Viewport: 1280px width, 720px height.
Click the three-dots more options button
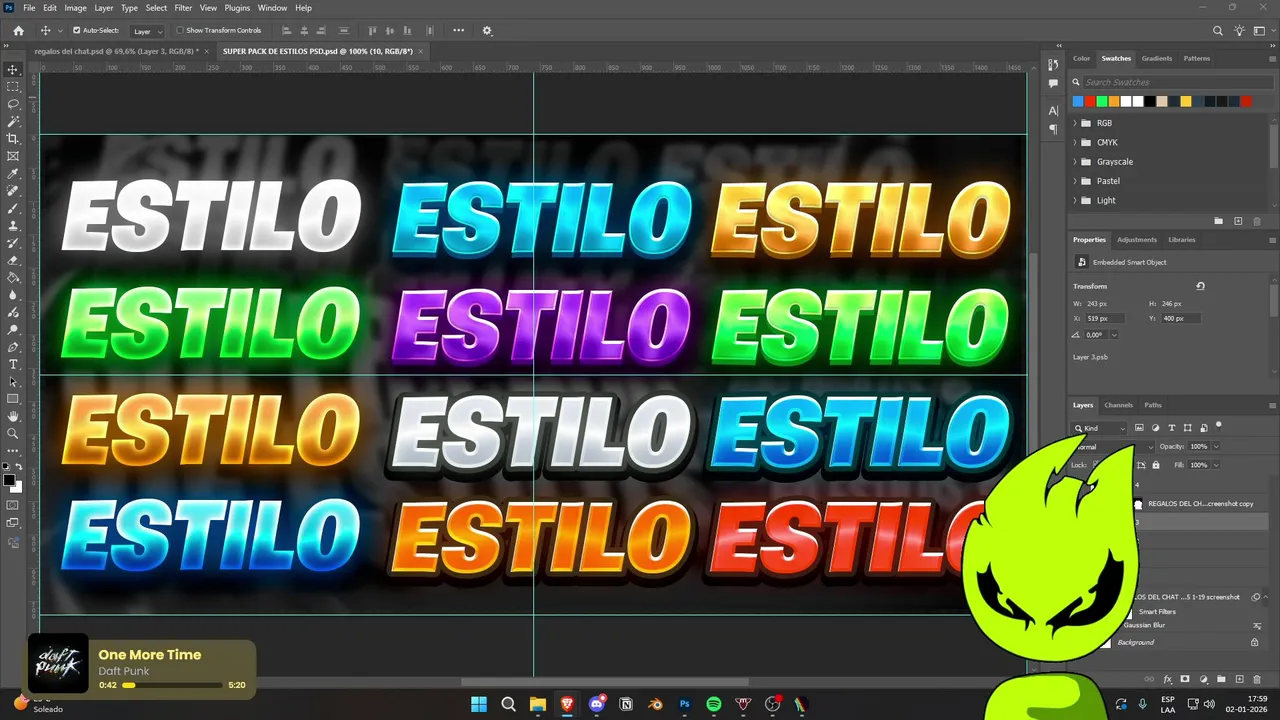coord(458,30)
